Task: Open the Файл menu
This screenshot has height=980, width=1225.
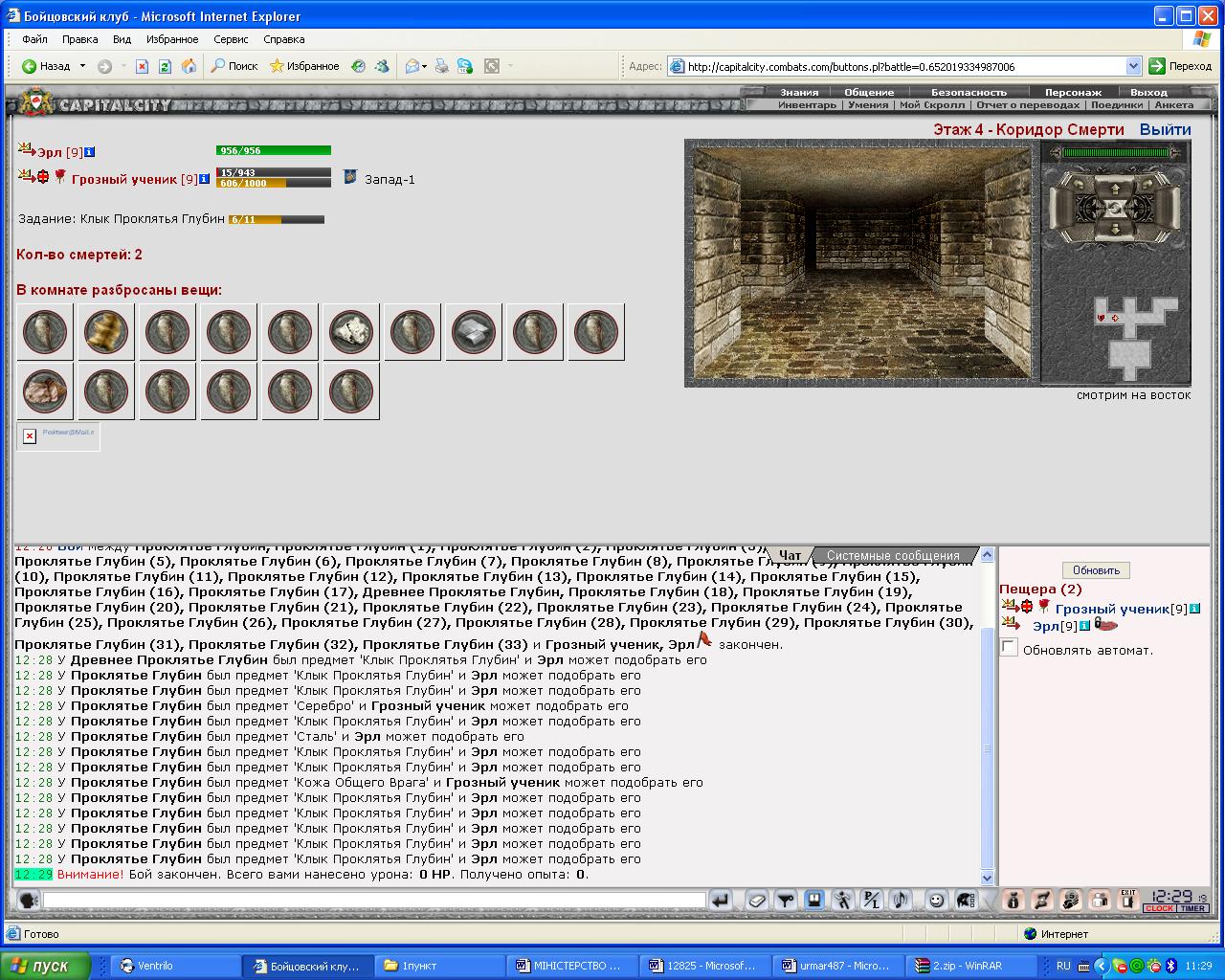Action: (34, 39)
